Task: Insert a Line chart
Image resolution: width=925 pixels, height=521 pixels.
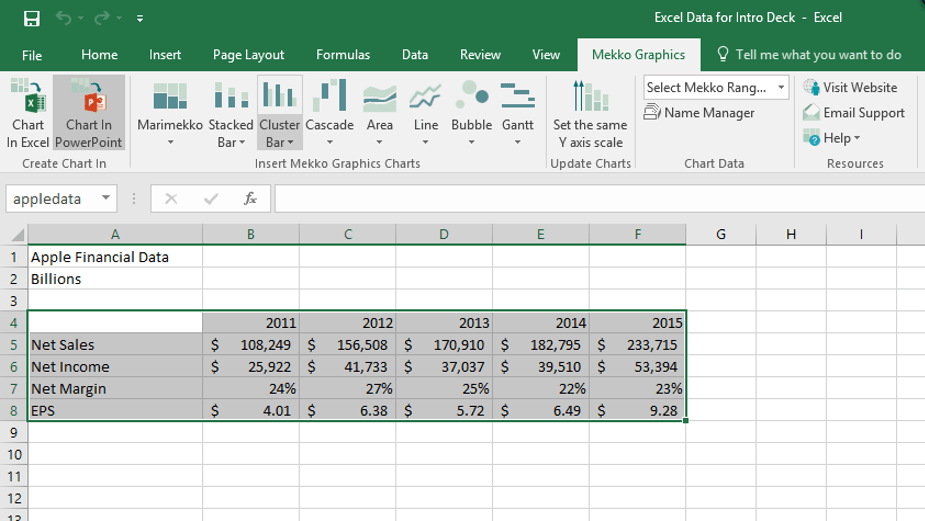Action: (426, 112)
